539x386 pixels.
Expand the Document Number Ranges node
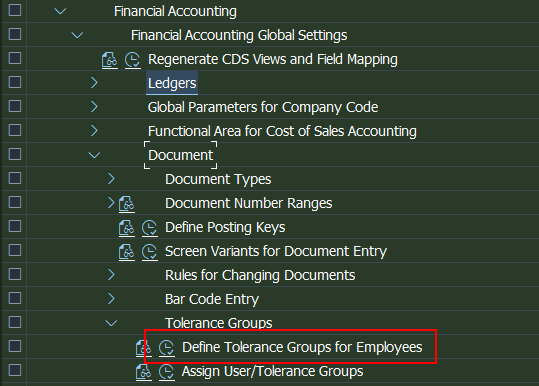[x=111, y=202]
